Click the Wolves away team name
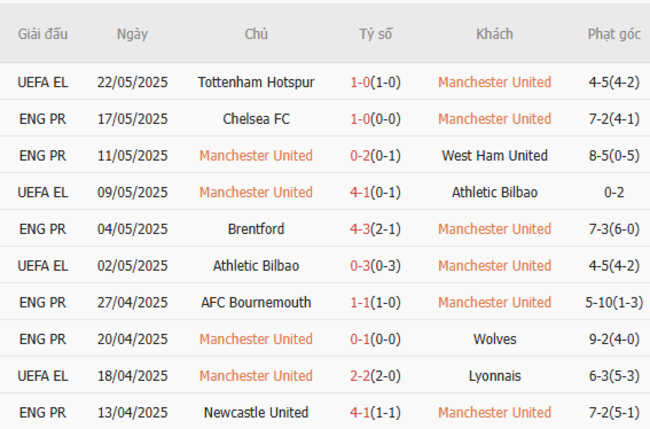This screenshot has width=650, height=429. pyautogui.click(x=494, y=339)
